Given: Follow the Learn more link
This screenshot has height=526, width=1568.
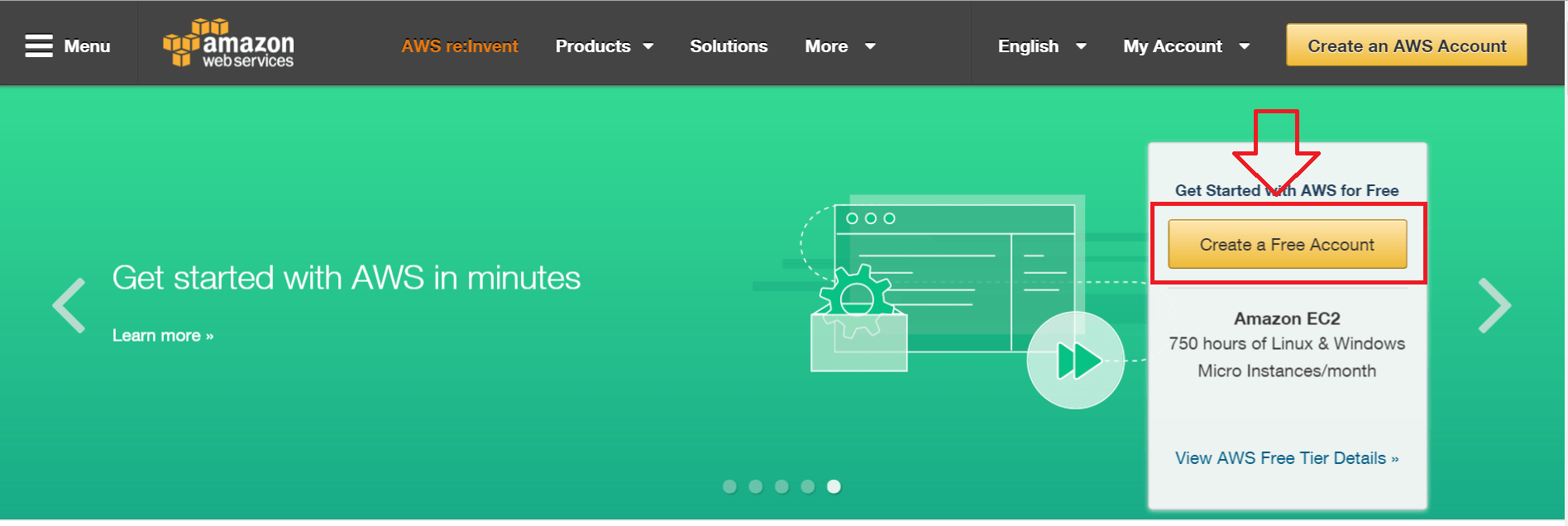Looking at the screenshot, I should tap(163, 336).
